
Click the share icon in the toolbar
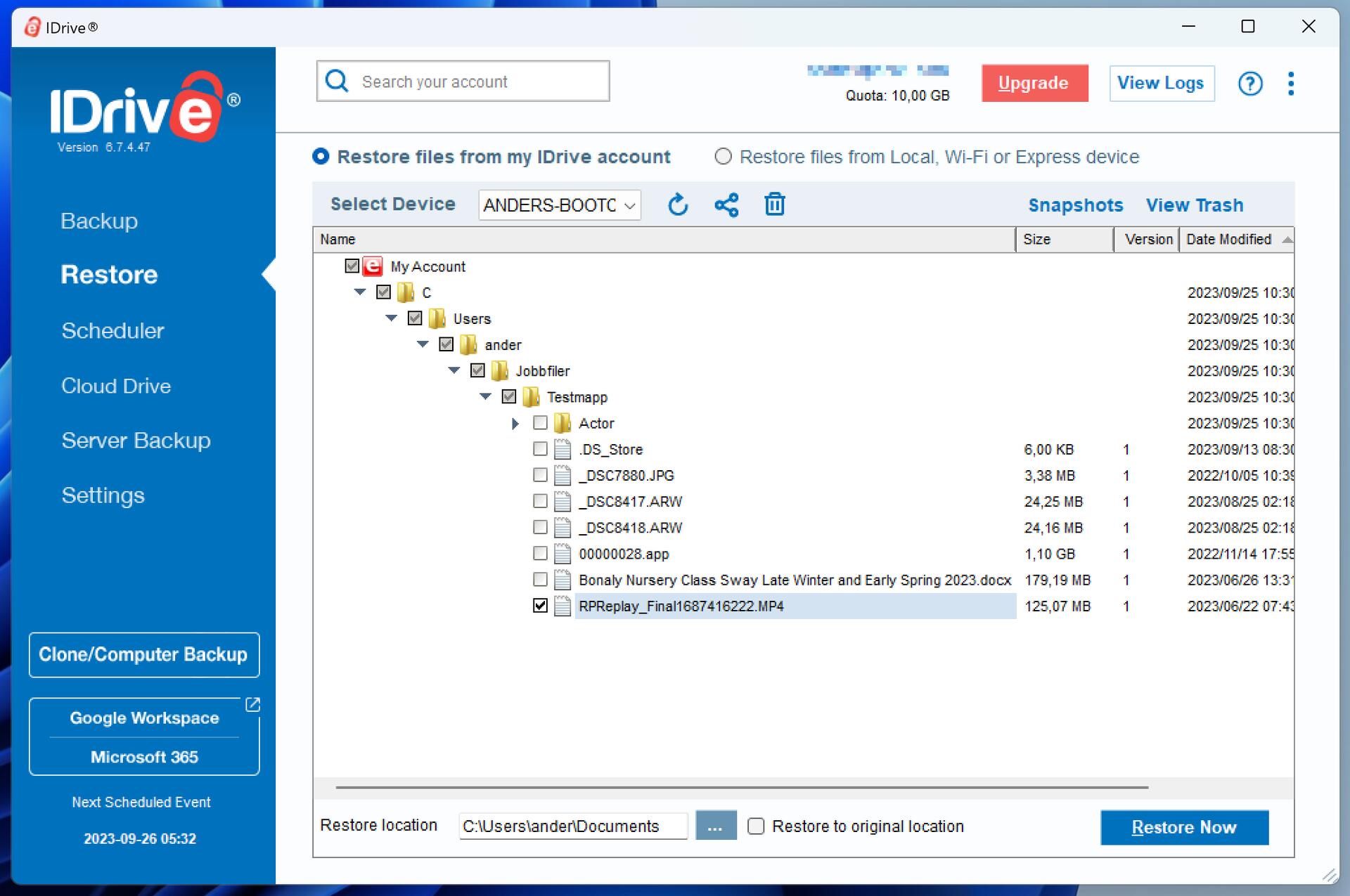726,205
